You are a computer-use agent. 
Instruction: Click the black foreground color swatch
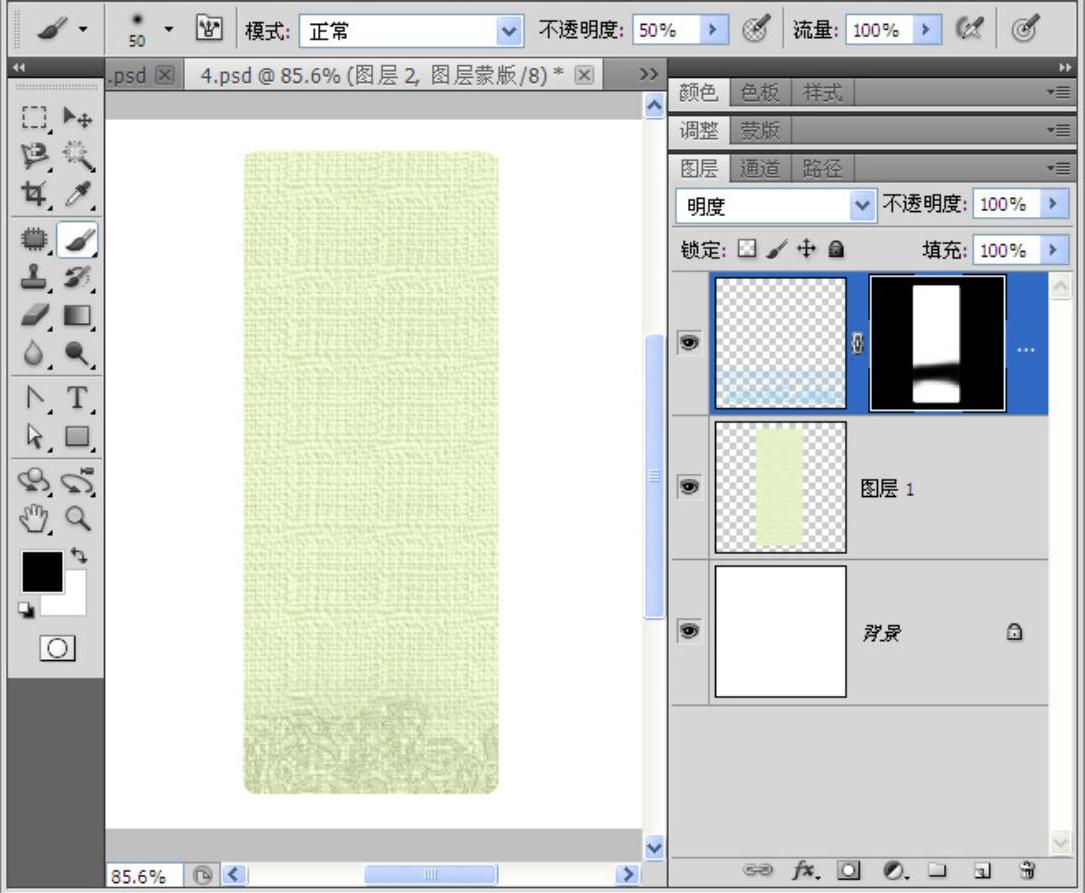pos(41,571)
